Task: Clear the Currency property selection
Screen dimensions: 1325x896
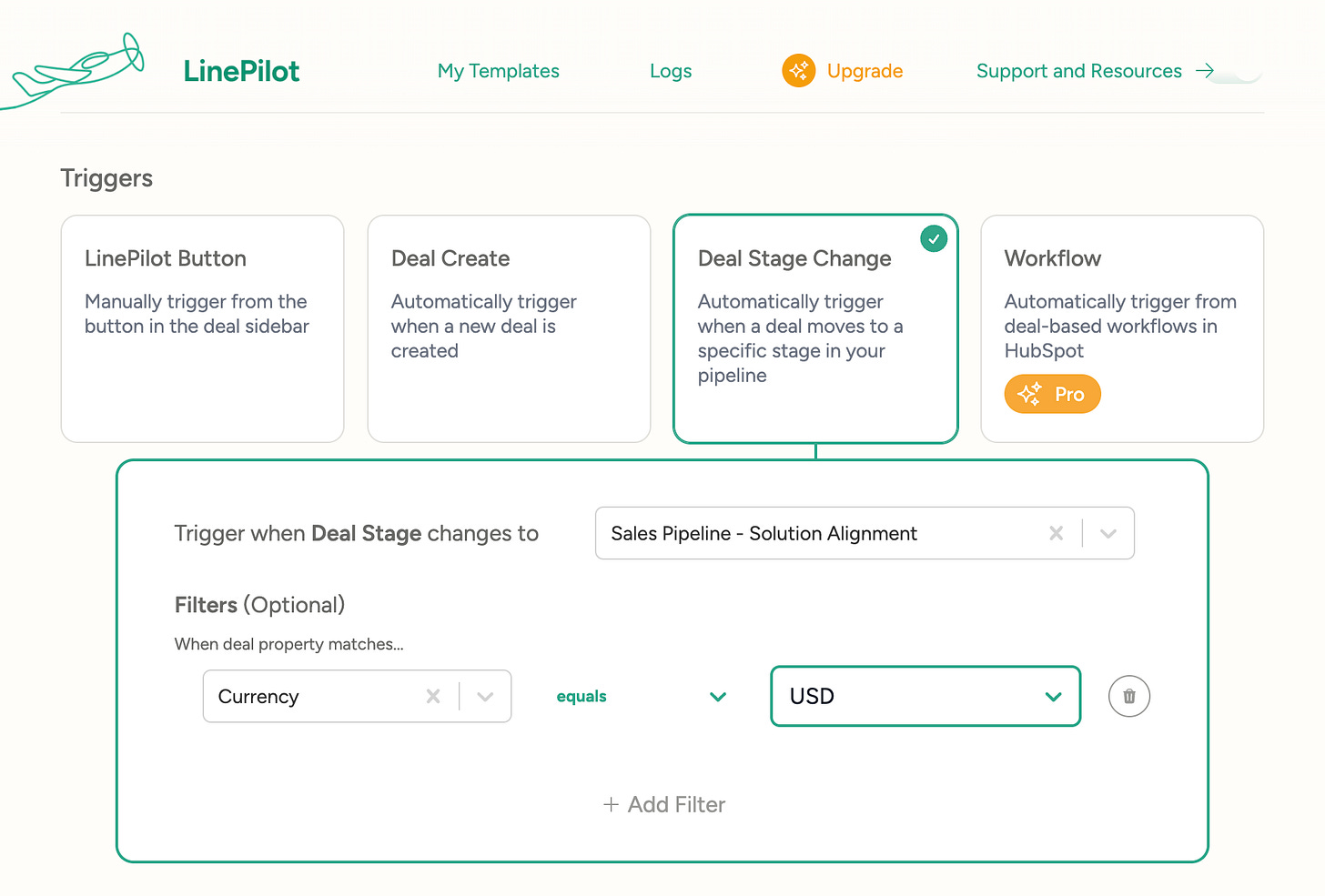Action: (433, 697)
